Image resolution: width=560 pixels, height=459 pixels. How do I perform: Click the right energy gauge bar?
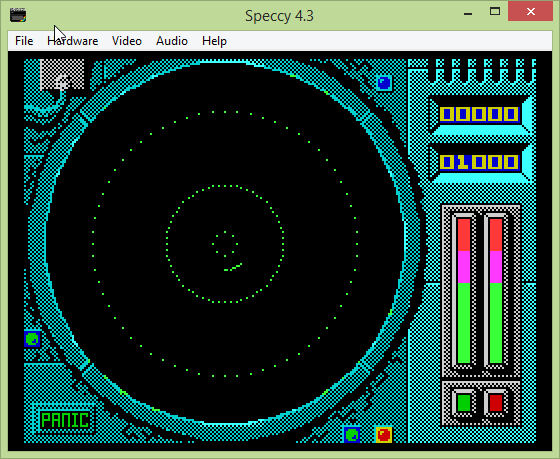pyautogui.click(x=496, y=291)
